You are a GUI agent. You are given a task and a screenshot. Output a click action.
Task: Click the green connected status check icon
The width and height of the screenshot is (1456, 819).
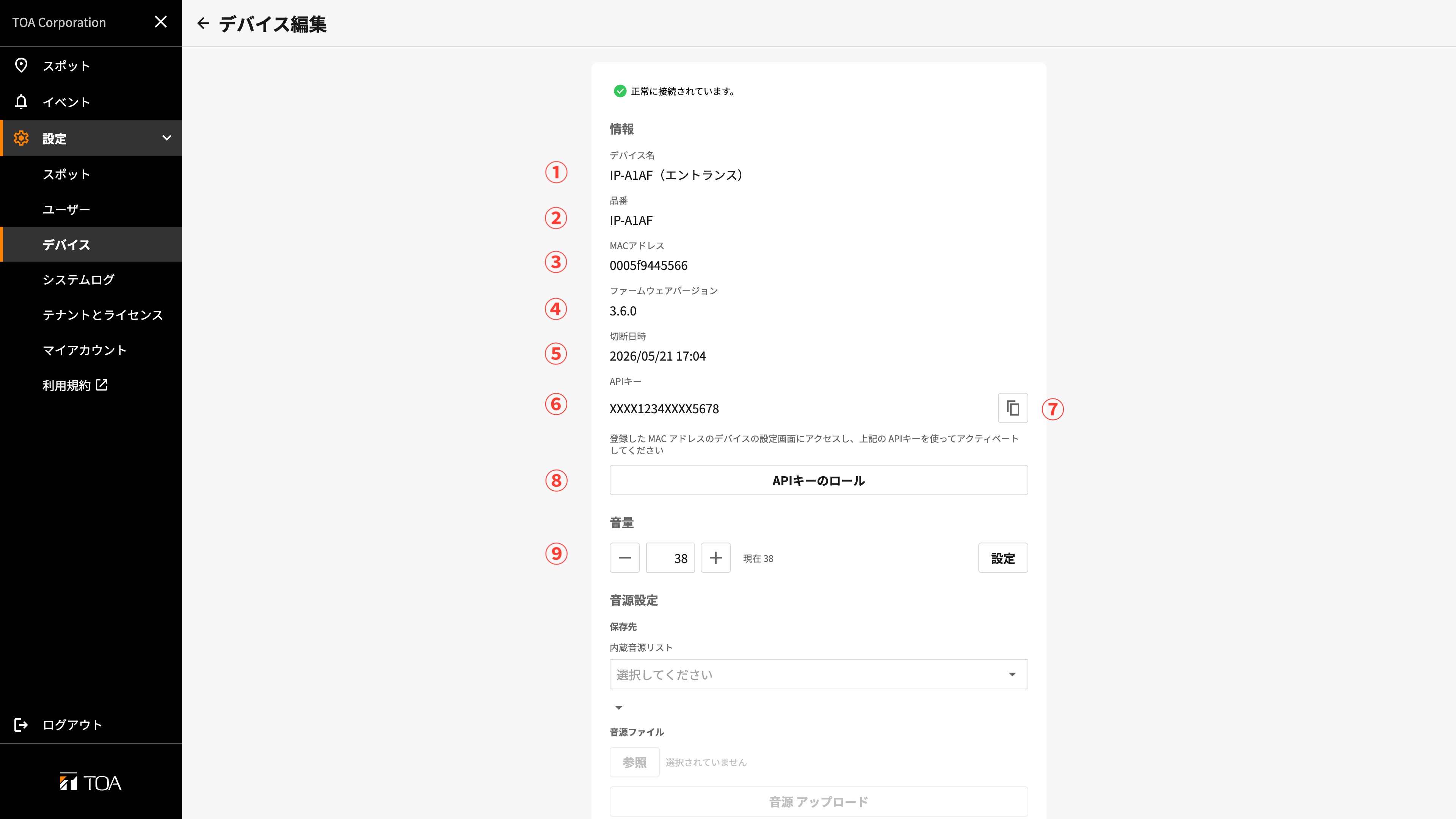coord(620,91)
